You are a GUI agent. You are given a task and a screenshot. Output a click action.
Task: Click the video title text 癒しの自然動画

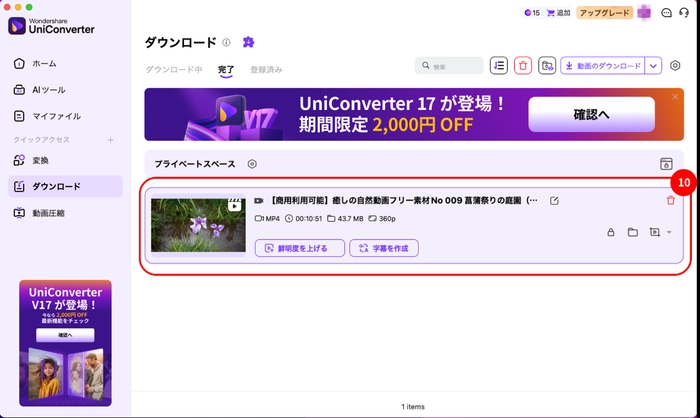pyautogui.click(x=404, y=201)
